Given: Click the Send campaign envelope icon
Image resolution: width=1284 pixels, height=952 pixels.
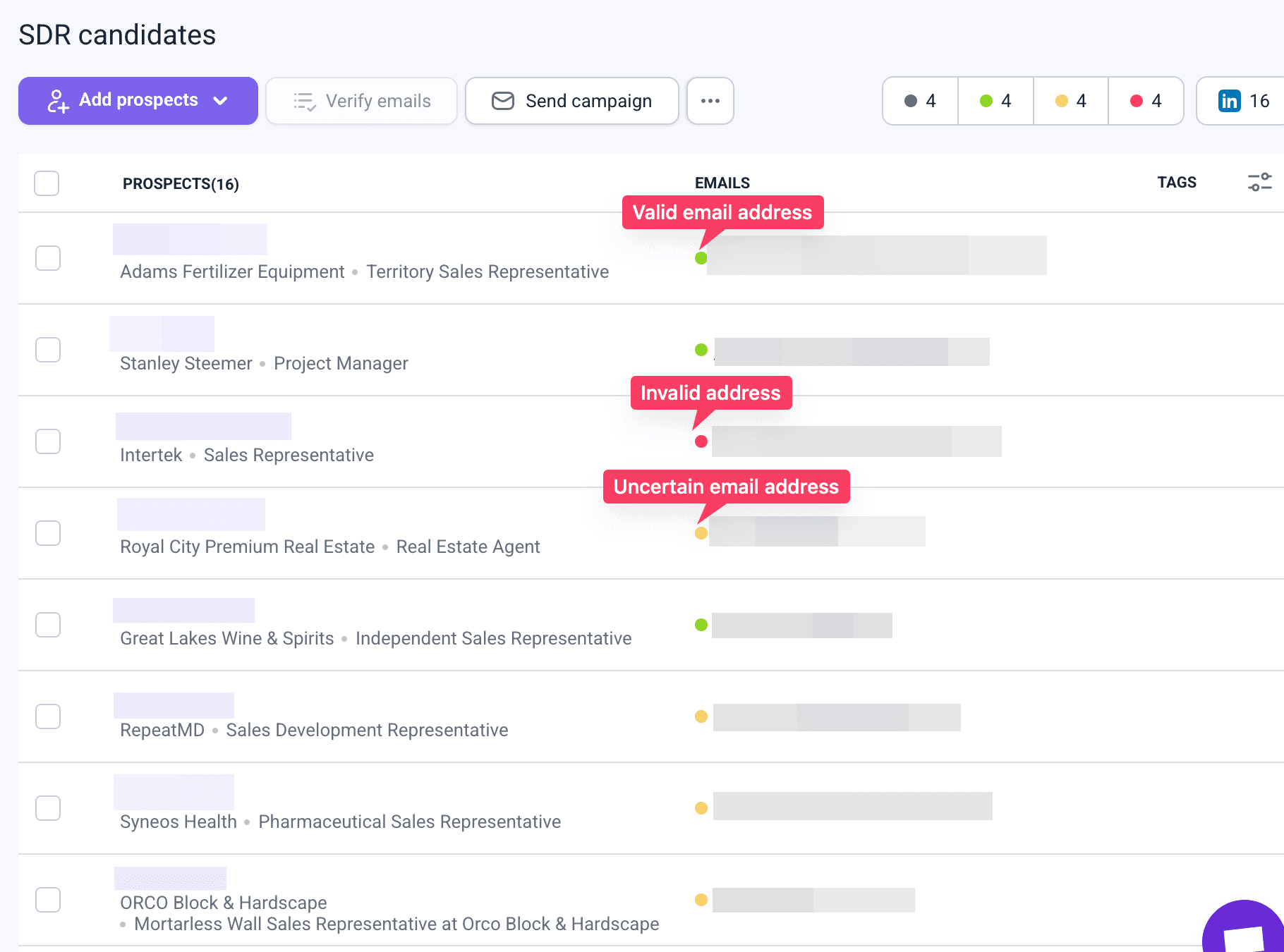Looking at the screenshot, I should click(502, 101).
